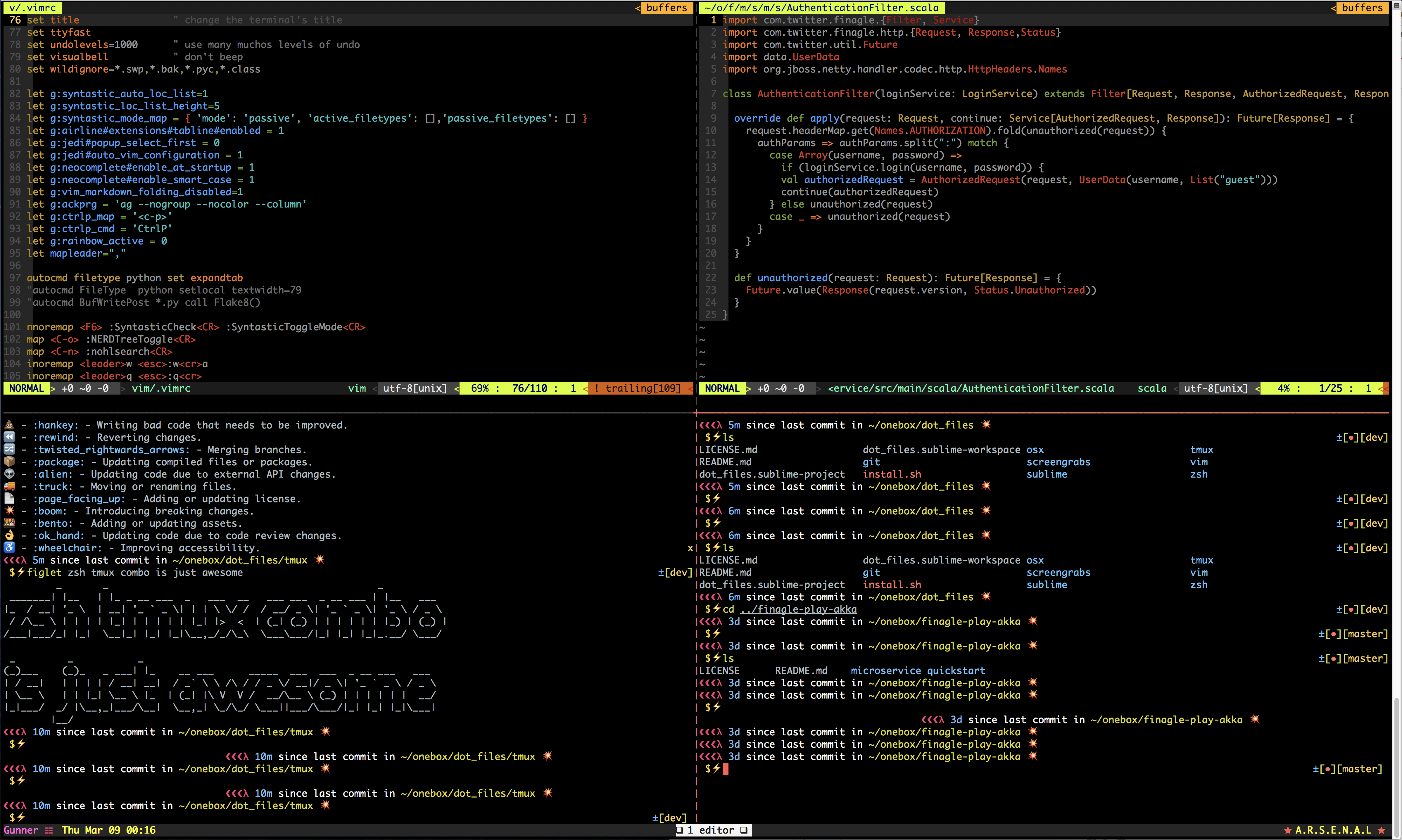This screenshot has height=840, width=1402.
Task: Click the wheelchair accessibility emoji icon
Action: pos(9,547)
